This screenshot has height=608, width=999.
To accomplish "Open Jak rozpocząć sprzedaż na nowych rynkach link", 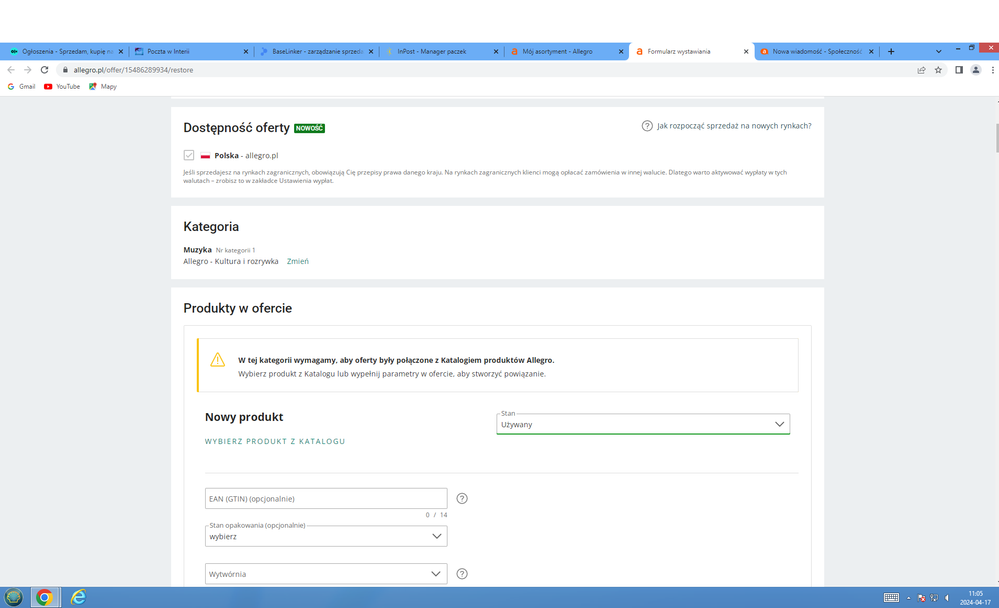I will point(734,126).
